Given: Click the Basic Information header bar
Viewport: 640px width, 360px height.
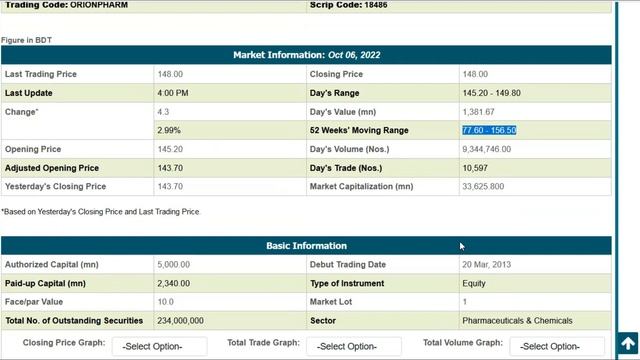Looking at the screenshot, I should (306, 246).
